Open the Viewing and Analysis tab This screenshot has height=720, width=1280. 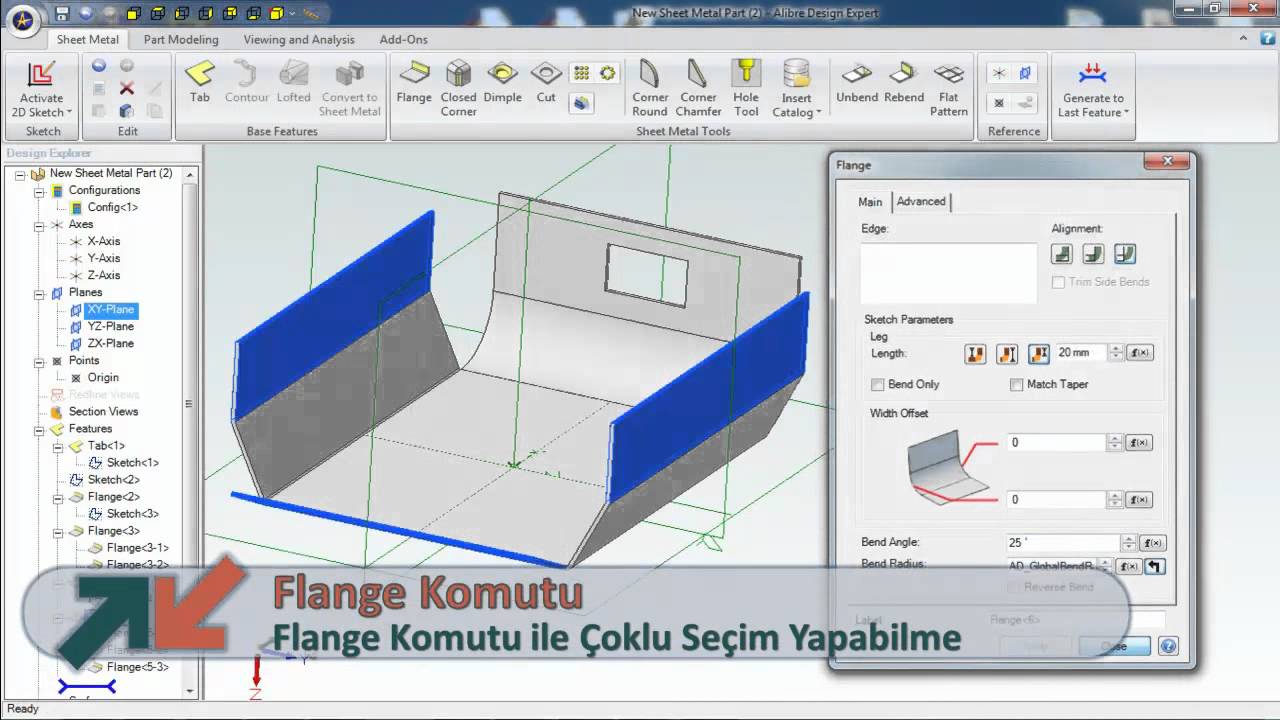pyautogui.click(x=299, y=39)
